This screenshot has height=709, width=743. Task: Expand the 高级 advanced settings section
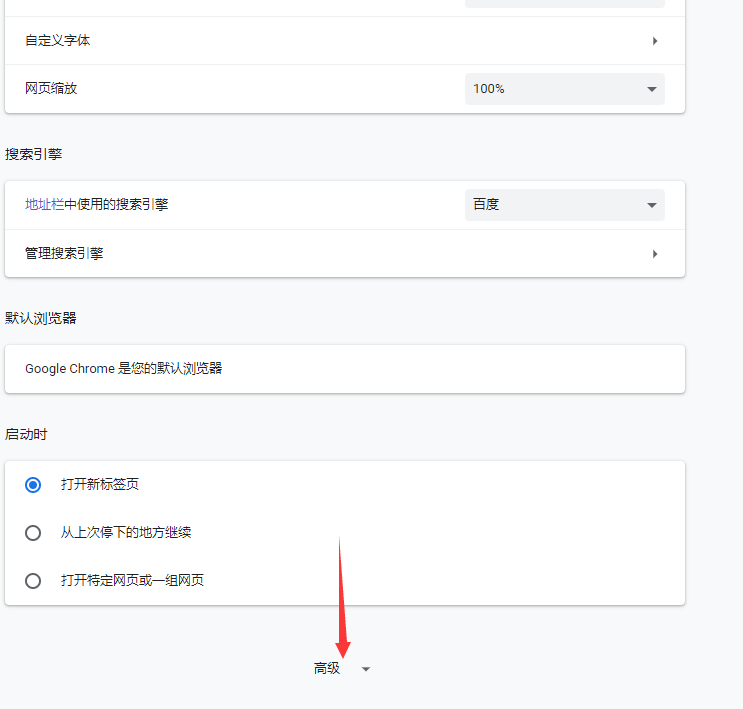328,669
